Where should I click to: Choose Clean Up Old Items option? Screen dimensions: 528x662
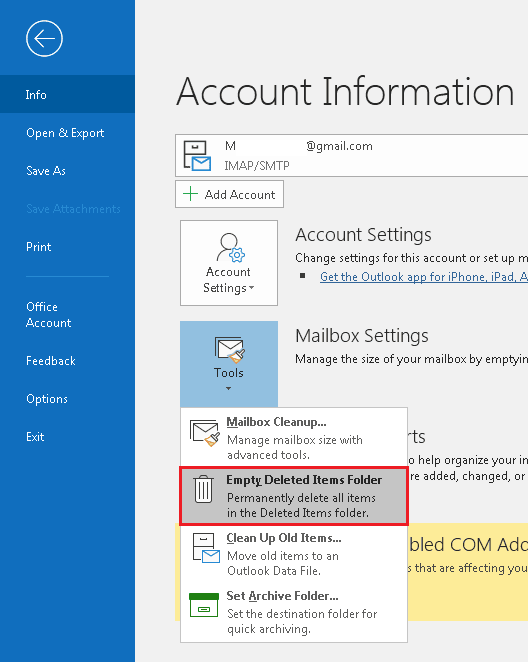pyautogui.click(x=294, y=553)
